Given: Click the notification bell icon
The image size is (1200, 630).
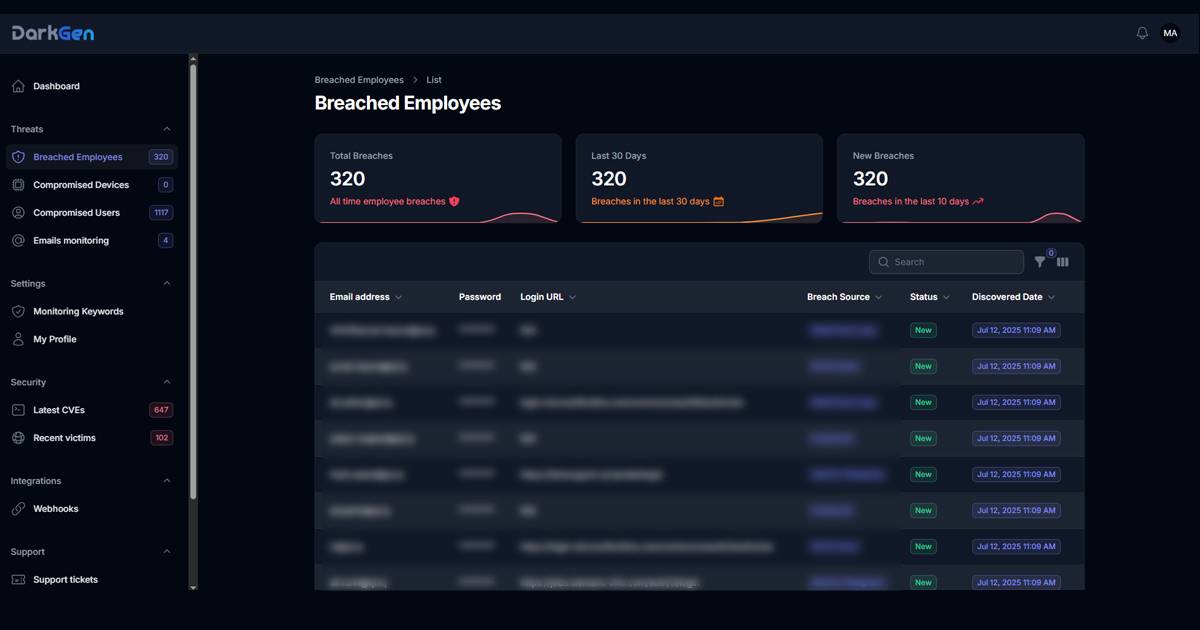Looking at the screenshot, I should coord(1142,33).
